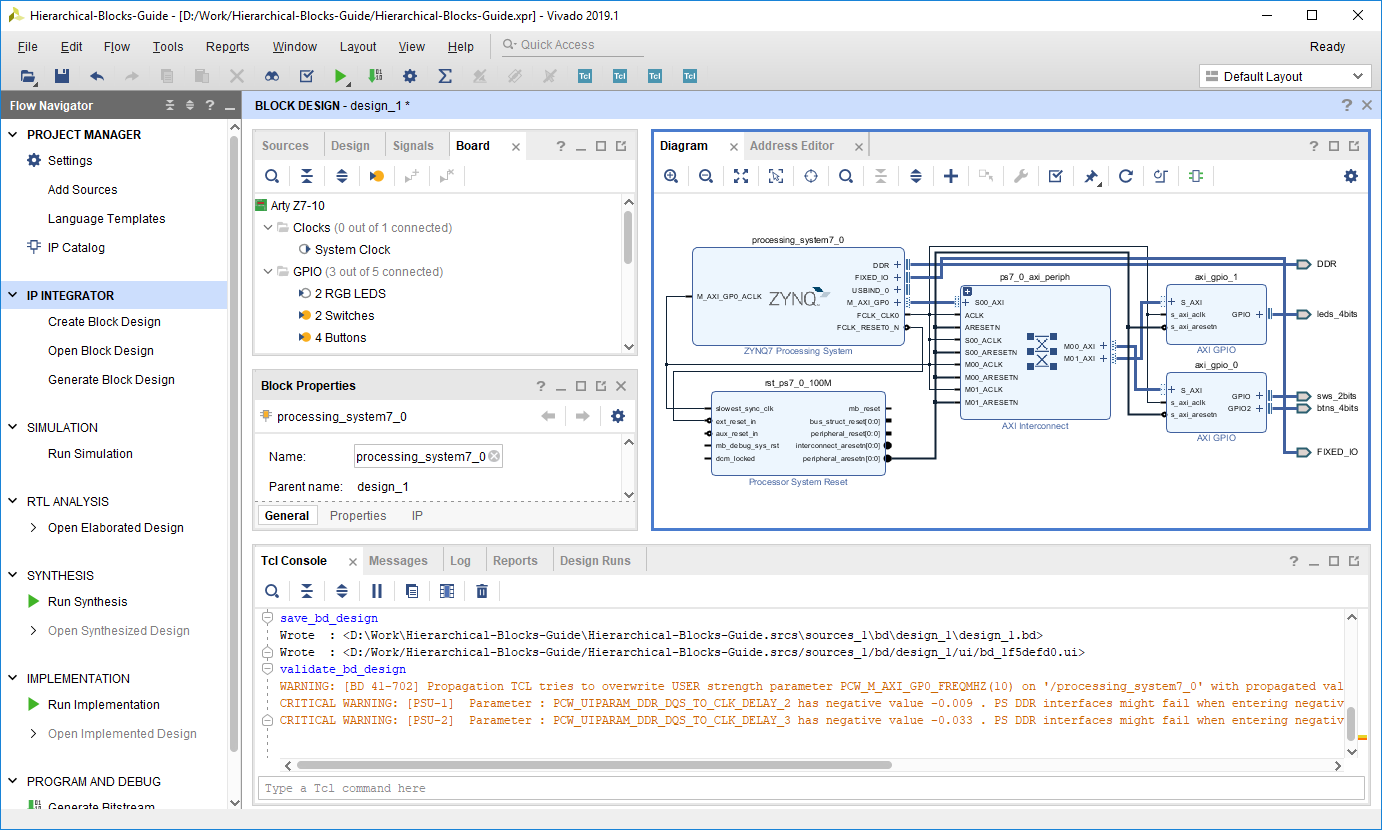The width and height of the screenshot is (1382, 830).
Task: Click the Save project icon in main toolbar
Action: click(62, 76)
